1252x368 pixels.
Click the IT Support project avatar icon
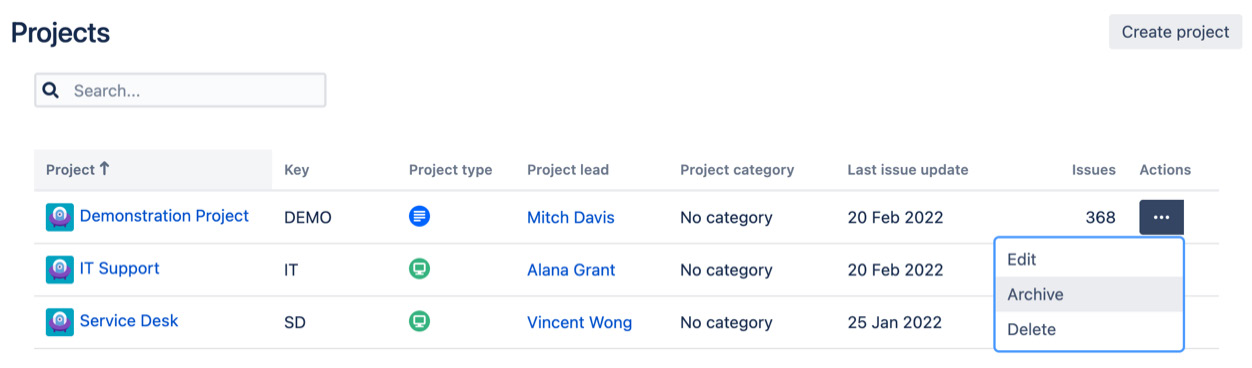tap(60, 269)
